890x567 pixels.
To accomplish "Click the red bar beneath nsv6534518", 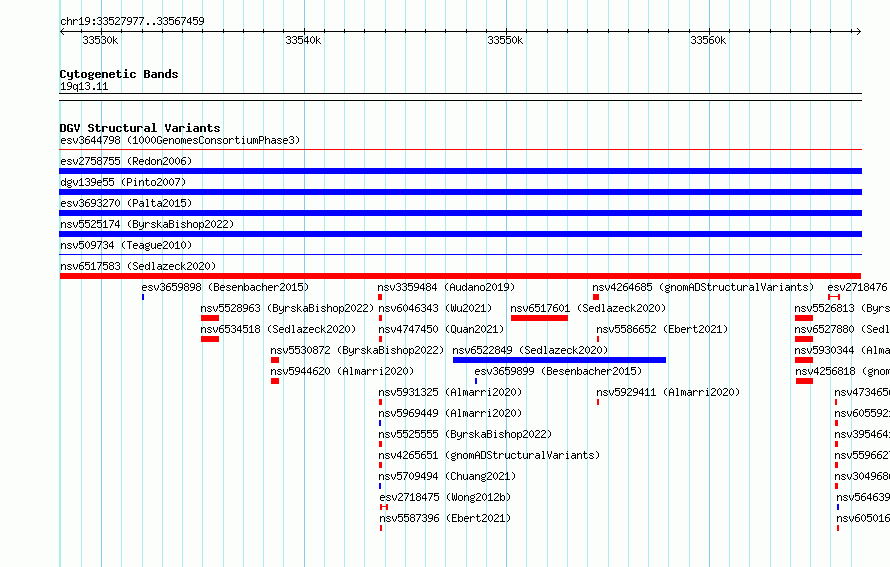I will pyautogui.click(x=209, y=339).
